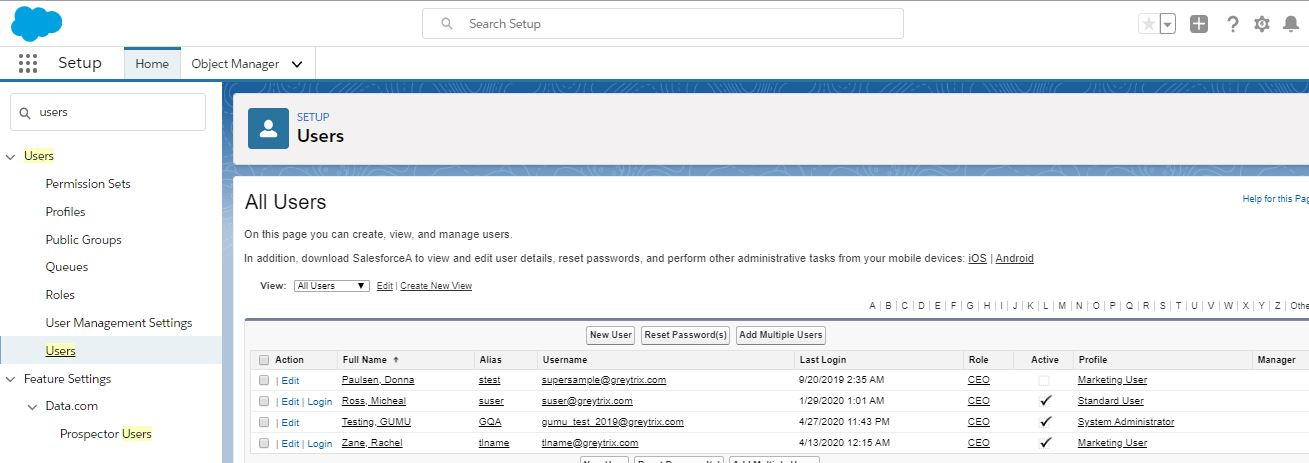Screen dimensions: 1309x463
Task: Open the System Administrator profile link
Action: [x=1126, y=422]
